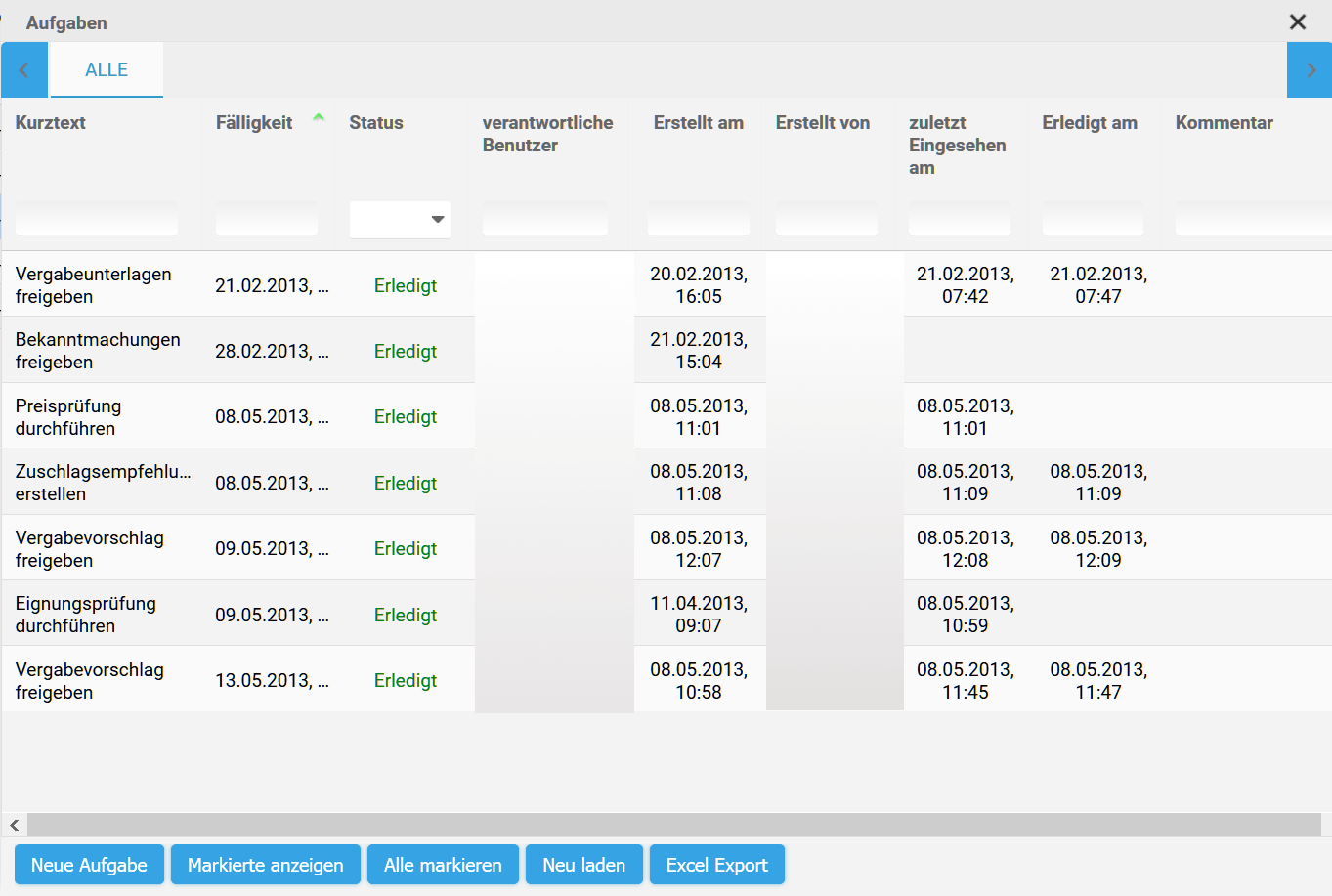Viewport: 1332px width, 896px height.
Task: Click Erstellt am 08.05.2013, 10:58 cell
Action: (699, 680)
